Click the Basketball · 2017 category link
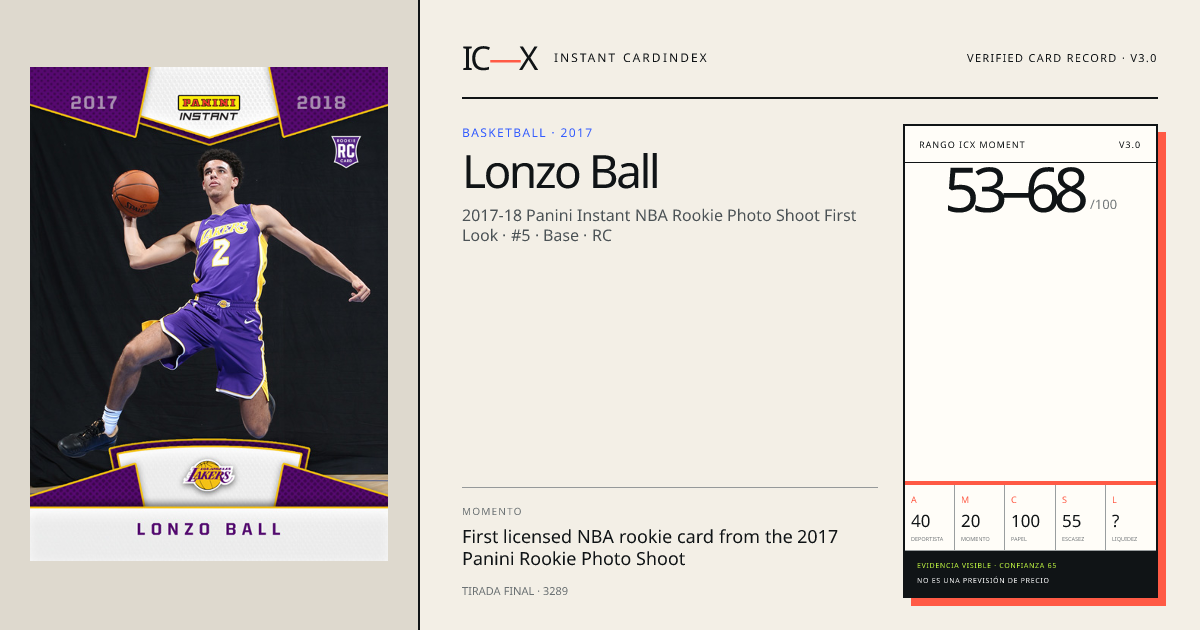 pos(527,133)
